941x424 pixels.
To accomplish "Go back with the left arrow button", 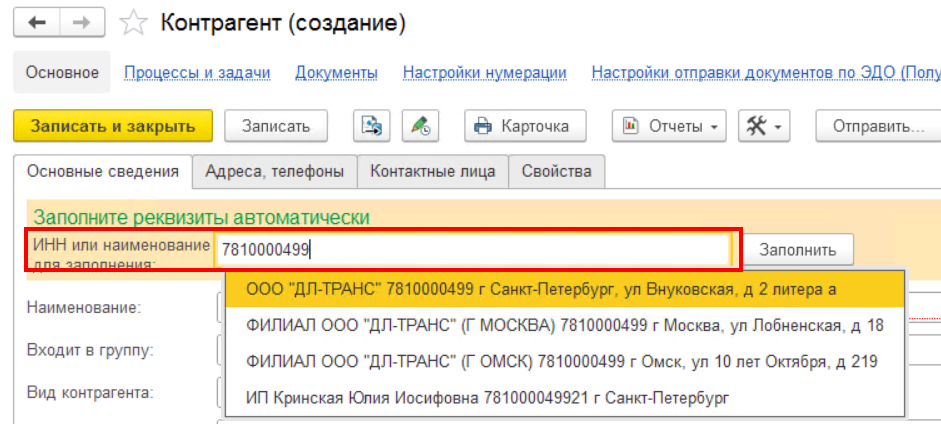I will (37, 23).
